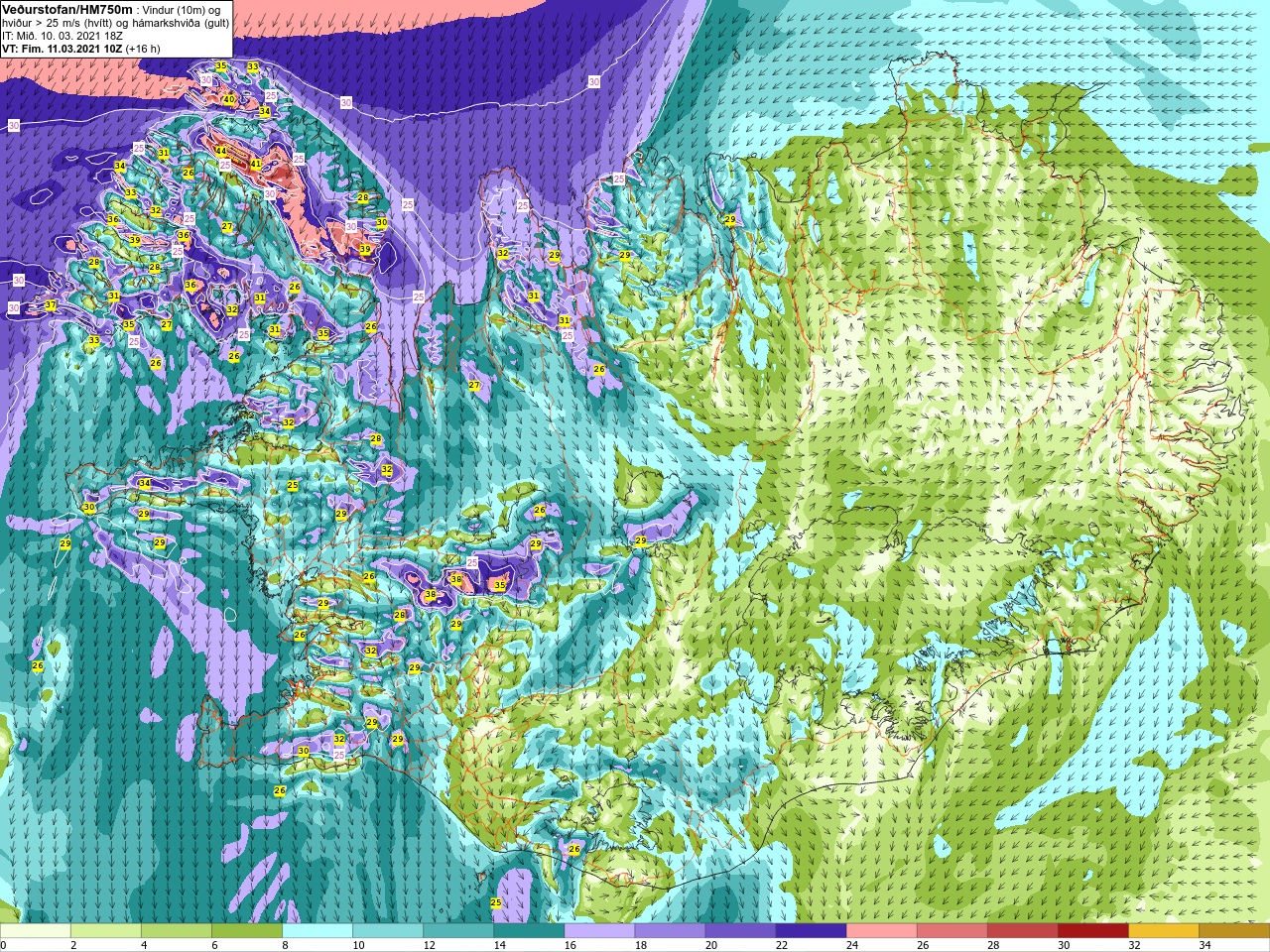Screen dimensions: 1270x952
Task: Pick the 12–14 teal legend swatch
Action: 458,931
